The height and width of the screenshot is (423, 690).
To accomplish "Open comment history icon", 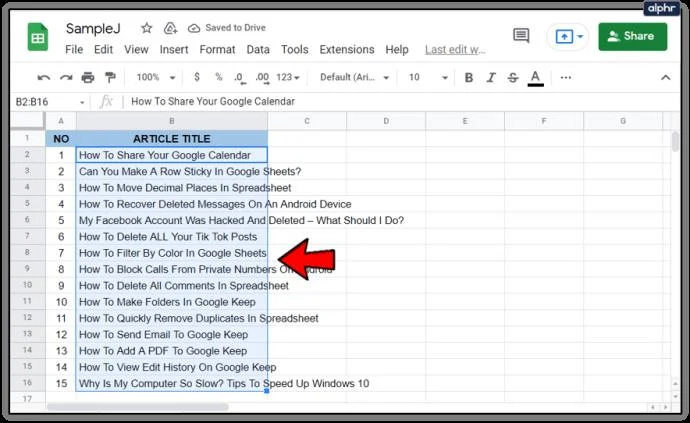I will pos(520,36).
